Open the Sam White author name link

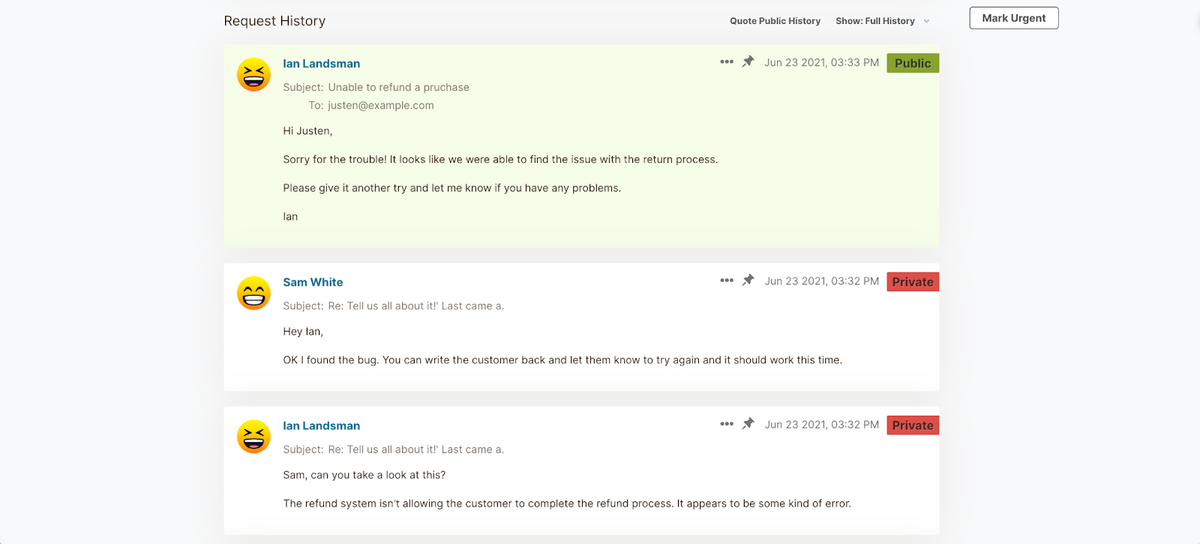point(313,282)
